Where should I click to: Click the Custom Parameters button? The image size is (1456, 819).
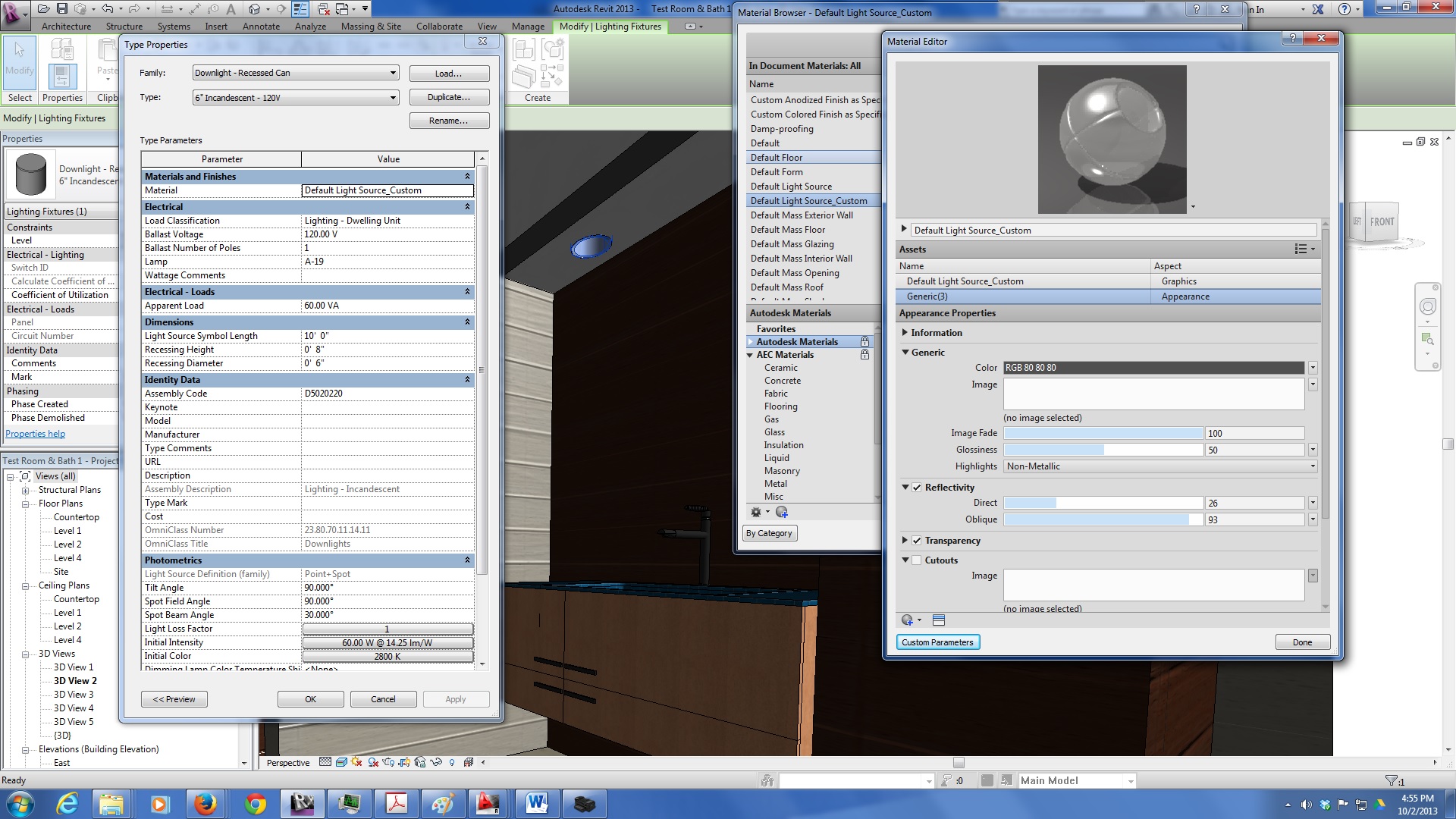tap(937, 642)
